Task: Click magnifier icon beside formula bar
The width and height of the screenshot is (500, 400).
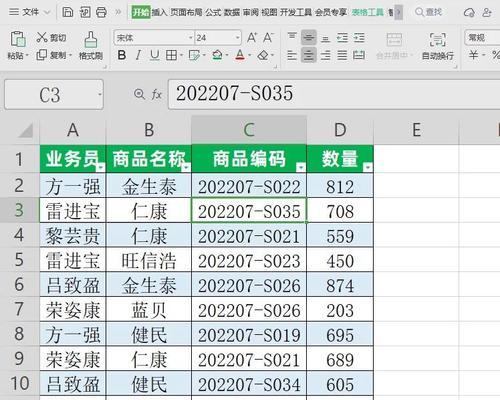Action: 139,94
